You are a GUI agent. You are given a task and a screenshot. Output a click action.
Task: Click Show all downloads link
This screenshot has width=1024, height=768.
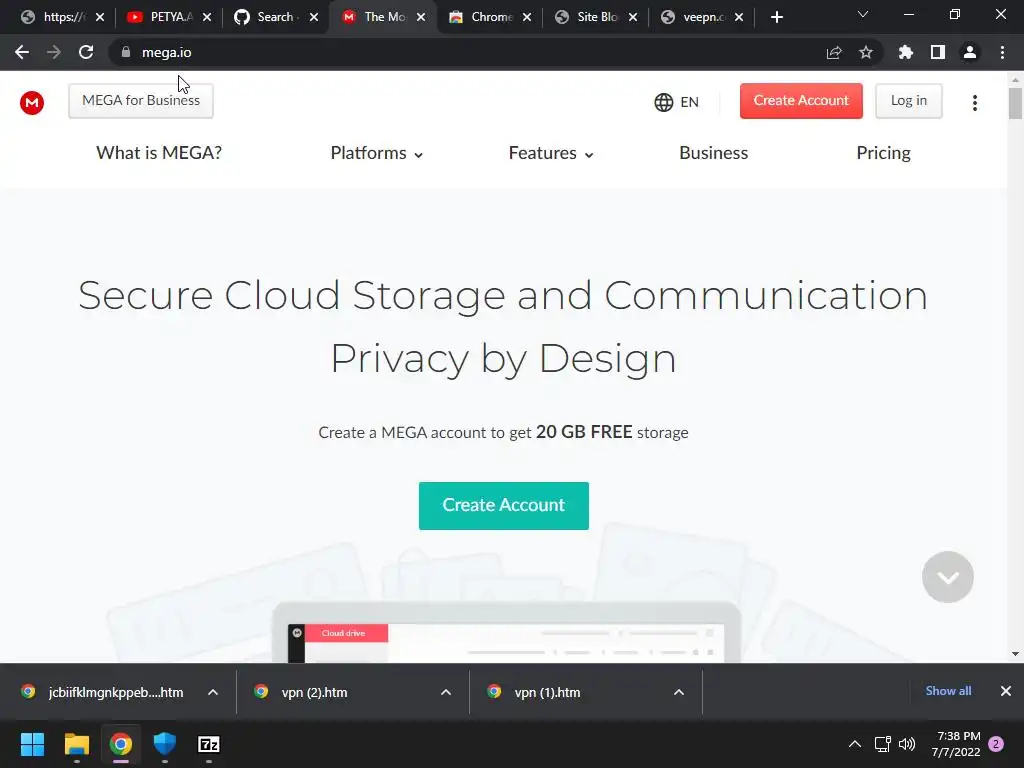coord(948,691)
